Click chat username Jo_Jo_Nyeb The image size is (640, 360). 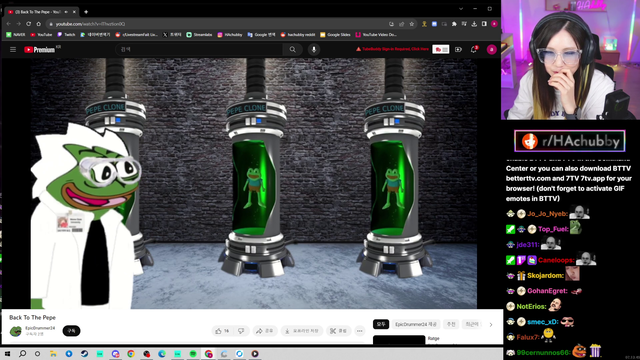pyautogui.click(x=547, y=214)
